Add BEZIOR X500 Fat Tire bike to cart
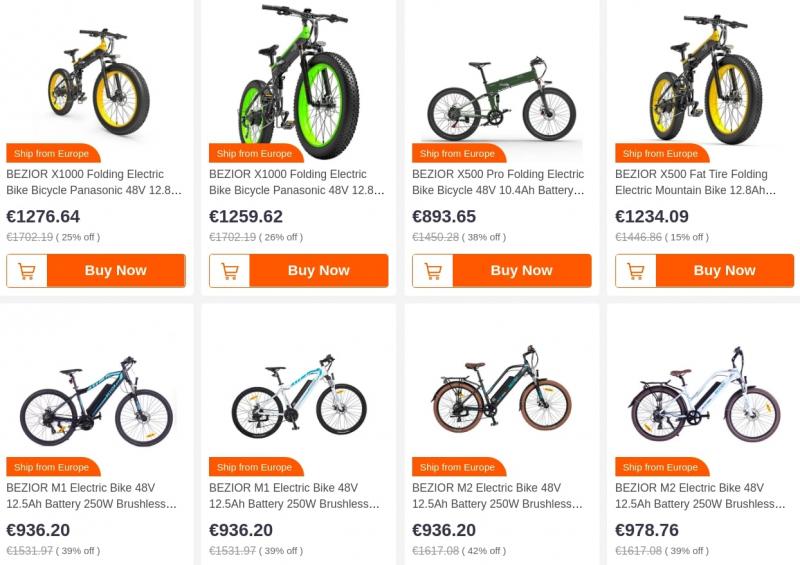Viewport: 800px width, 565px height. pos(635,271)
